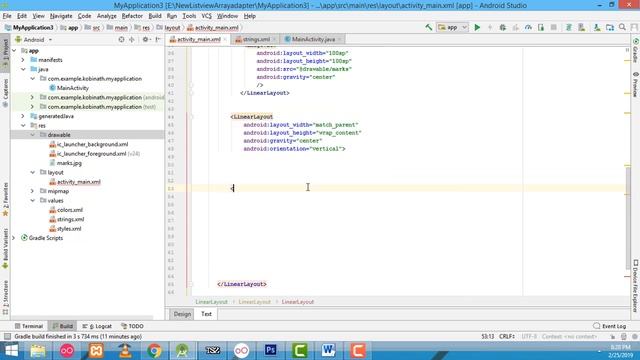Viewport: 640px width, 360px height.
Task: Toggle tool window quick-access button in status bar
Action: (x=7, y=337)
